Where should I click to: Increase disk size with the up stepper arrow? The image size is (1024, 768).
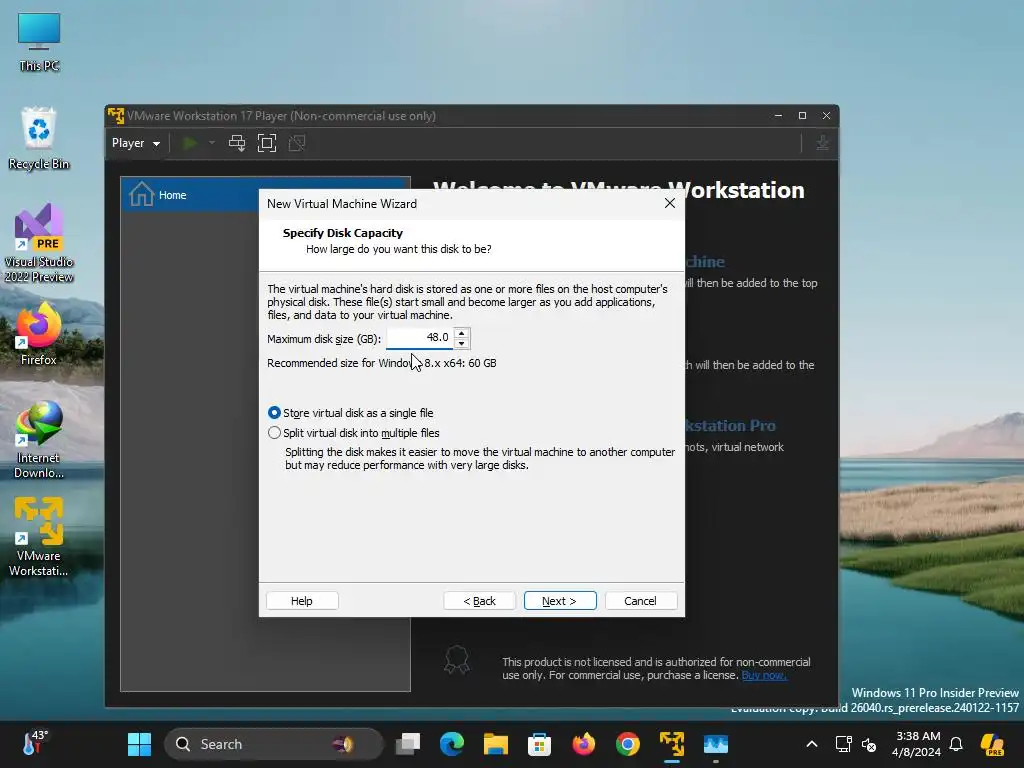462,333
